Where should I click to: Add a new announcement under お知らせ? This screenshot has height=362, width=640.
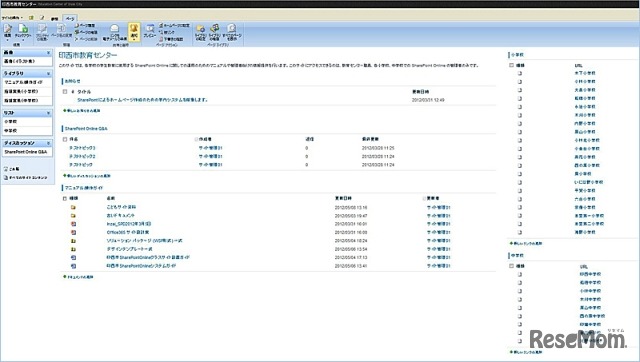pos(82,111)
